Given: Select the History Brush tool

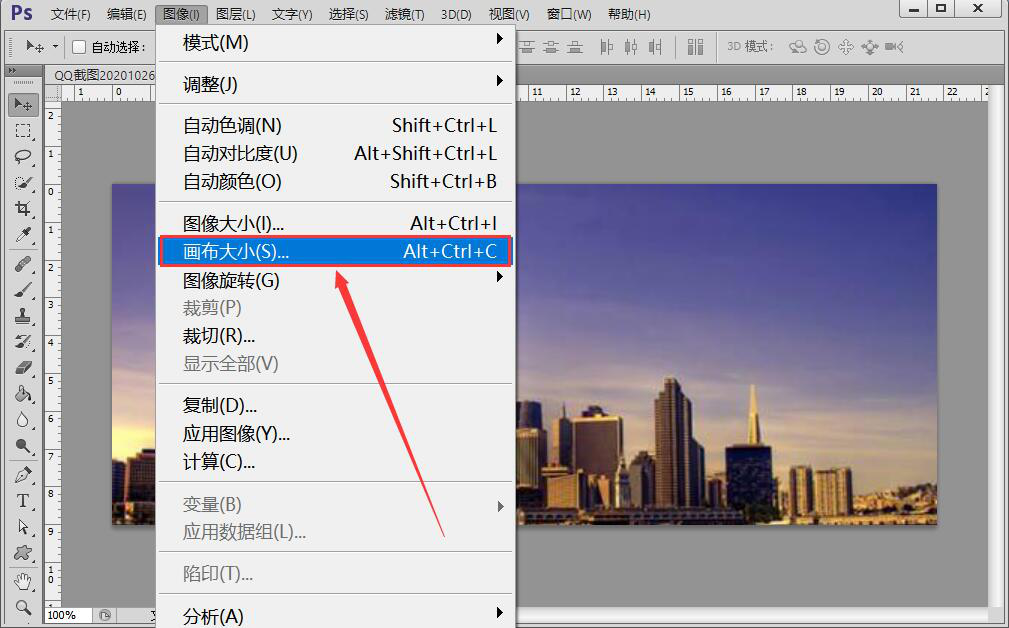Looking at the screenshot, I should pos(23,342).
